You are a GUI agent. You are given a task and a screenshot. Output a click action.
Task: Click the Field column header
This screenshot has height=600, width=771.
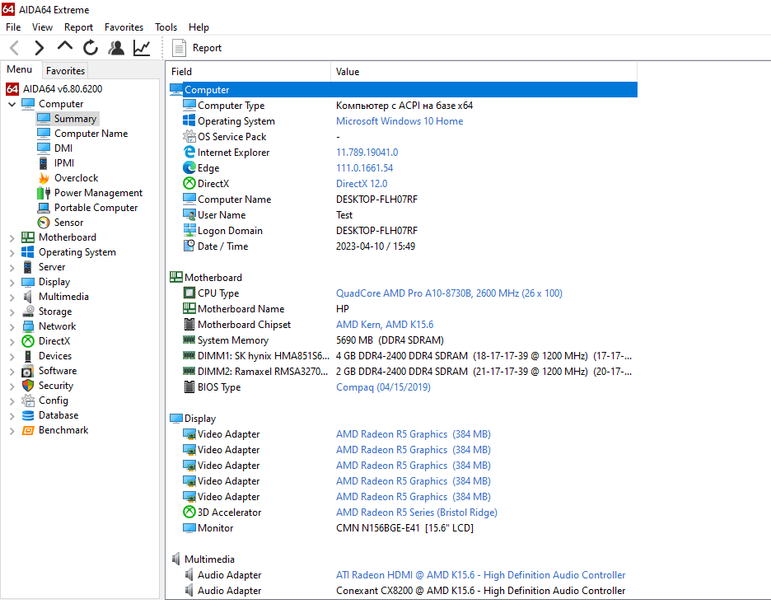[249, 72]
